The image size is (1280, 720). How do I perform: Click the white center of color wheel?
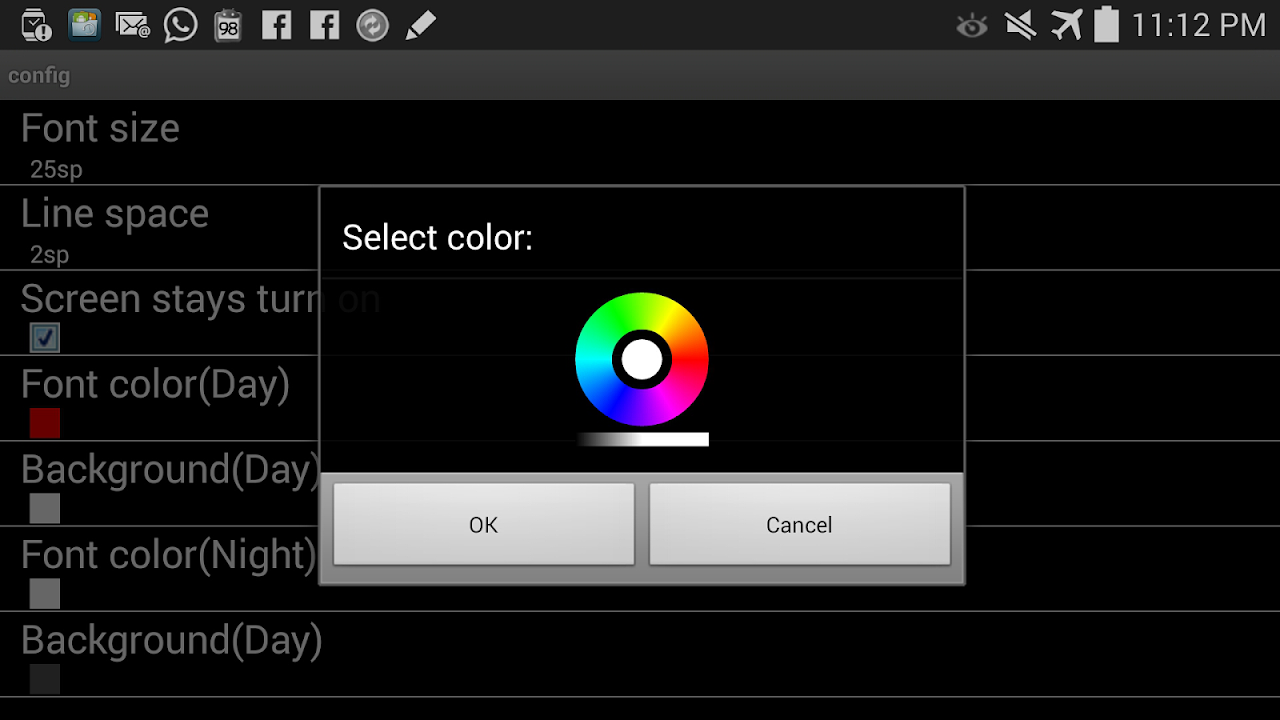point(642,360)
